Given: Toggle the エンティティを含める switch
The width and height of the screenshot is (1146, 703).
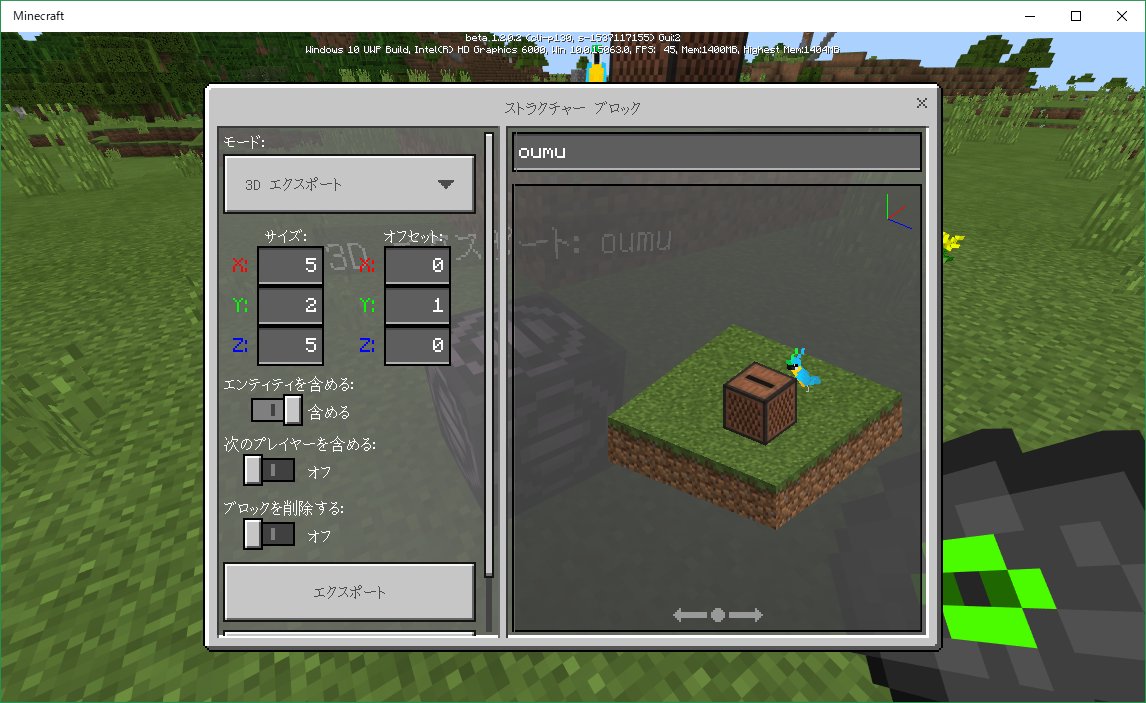Looking at the screenshot, I should point(276,410).
